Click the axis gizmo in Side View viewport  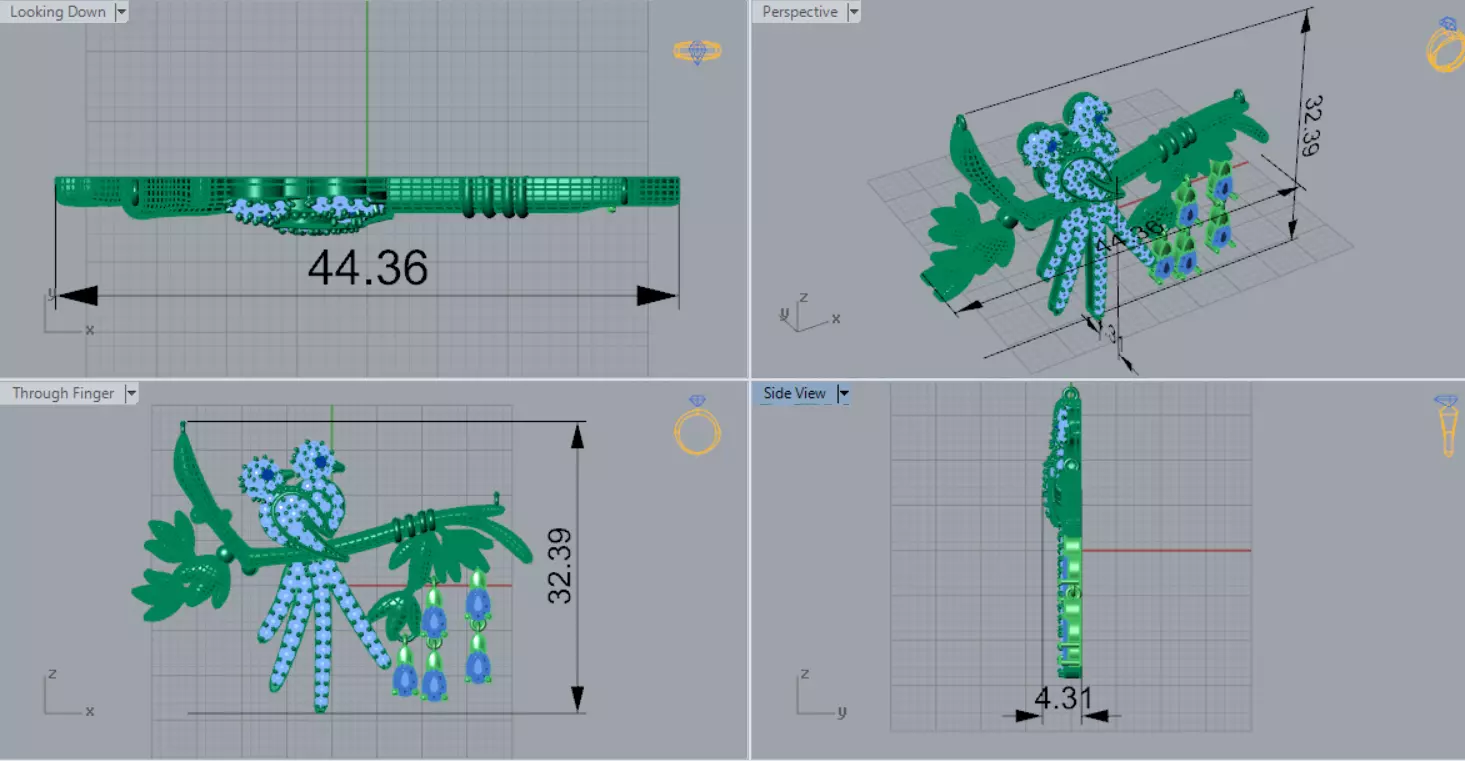coord(823,693)
